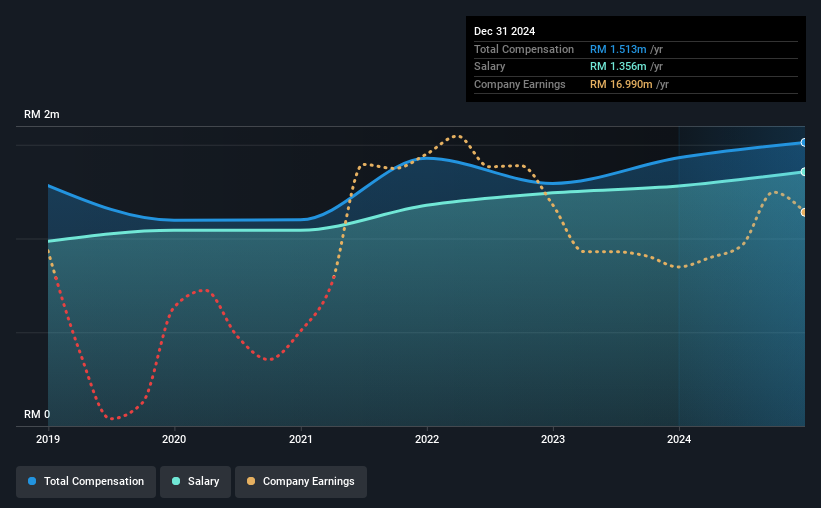The width and height of the screenshot is (821, 508).
Task: Click the 2019 axis label
Action: [48, 439]
